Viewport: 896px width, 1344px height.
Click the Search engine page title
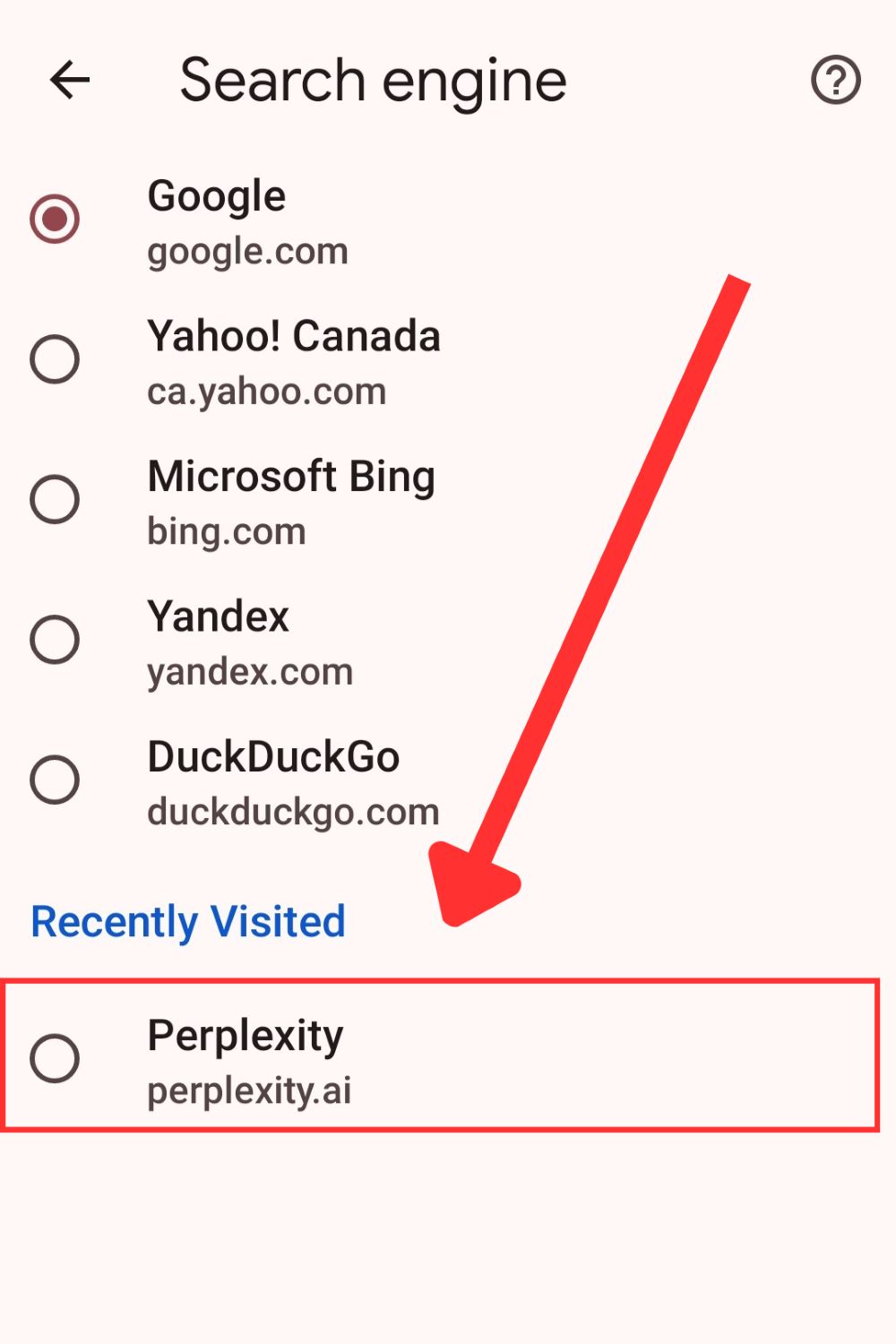[373, 81]
